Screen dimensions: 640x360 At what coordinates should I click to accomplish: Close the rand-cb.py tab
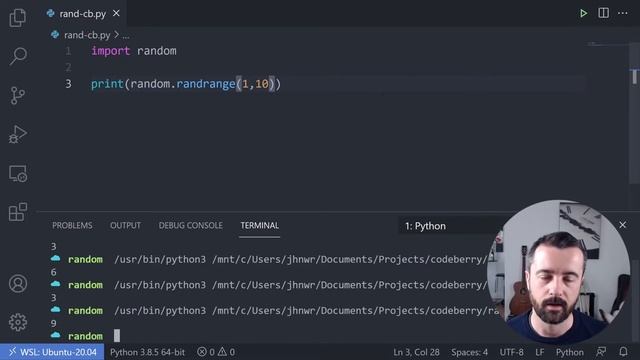point(116,13)
